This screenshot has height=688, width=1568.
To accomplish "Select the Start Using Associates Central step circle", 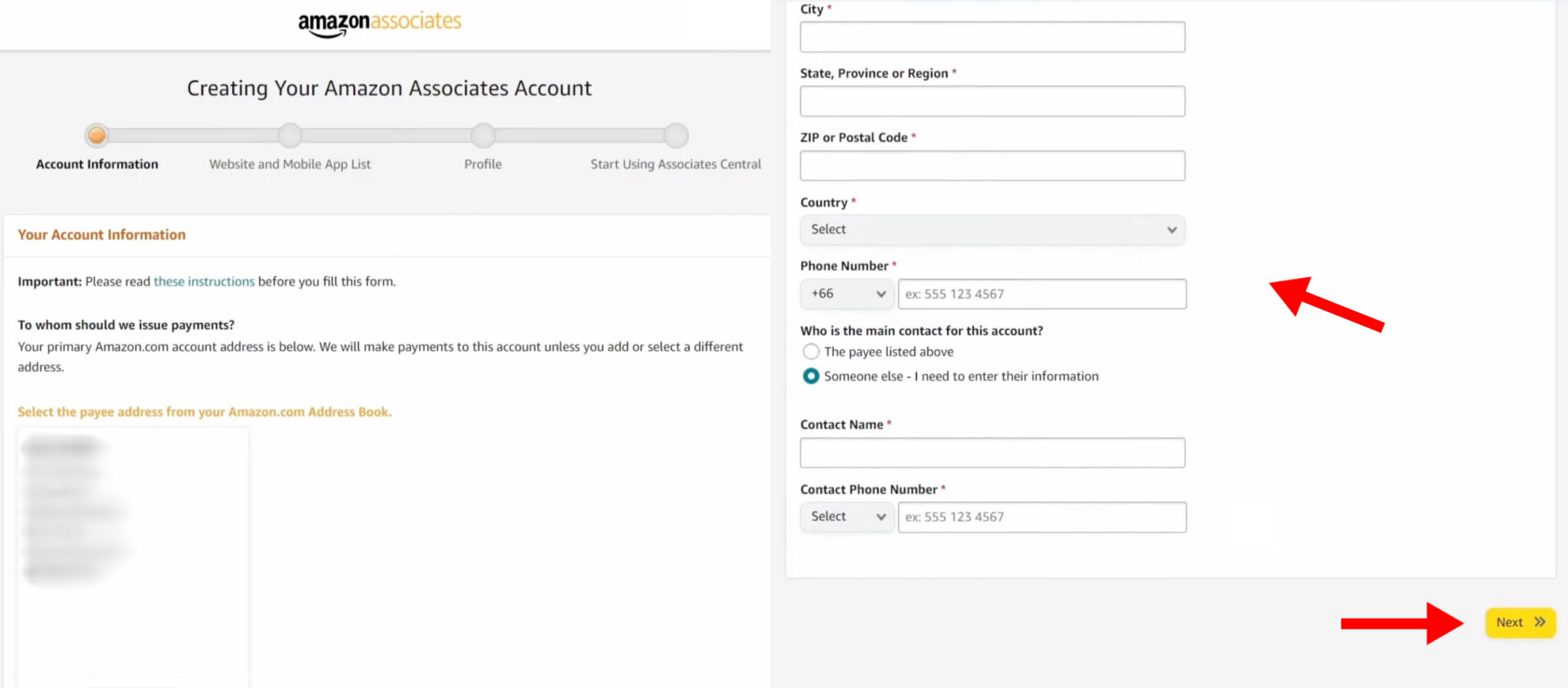I will tap(676, 135).
